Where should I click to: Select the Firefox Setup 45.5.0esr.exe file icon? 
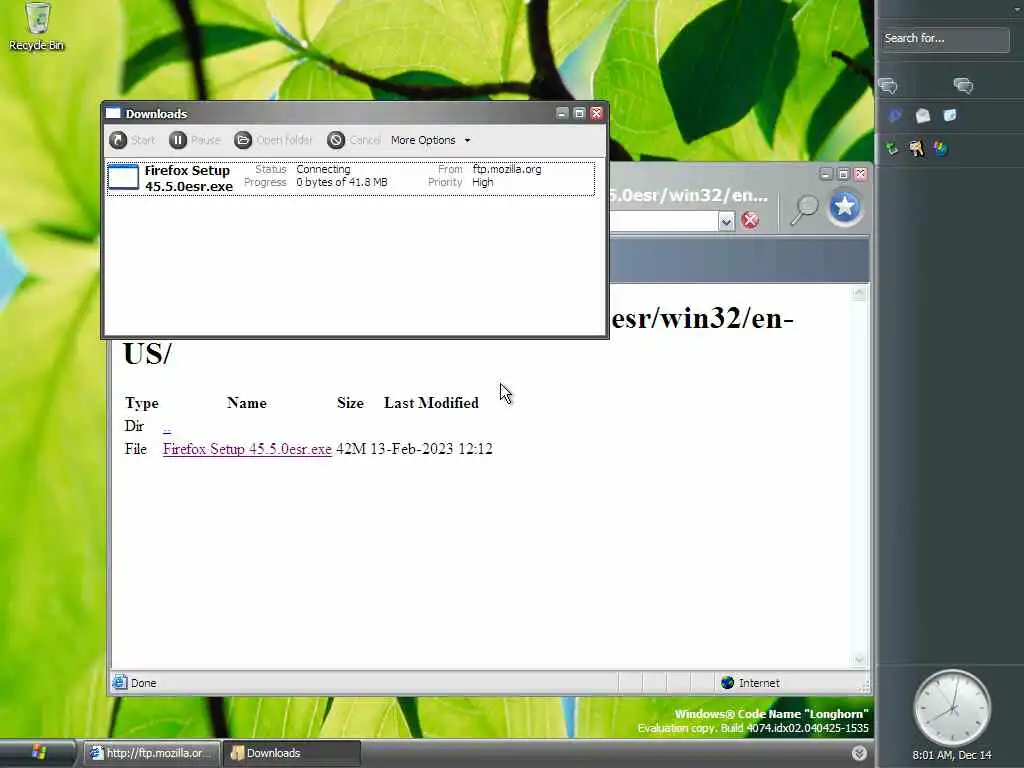[x=123, y=177]
